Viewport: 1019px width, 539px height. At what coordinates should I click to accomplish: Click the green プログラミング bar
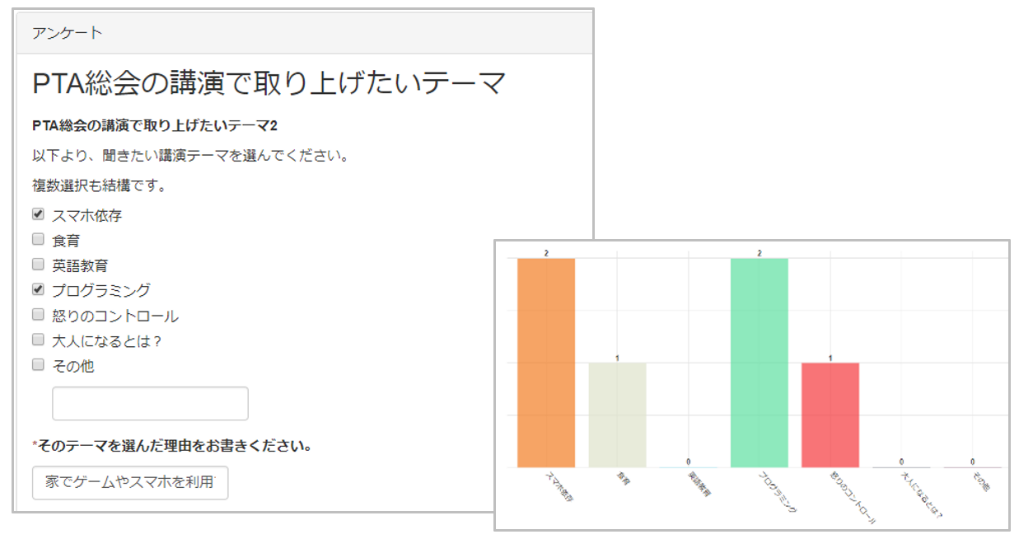(759, 362)
